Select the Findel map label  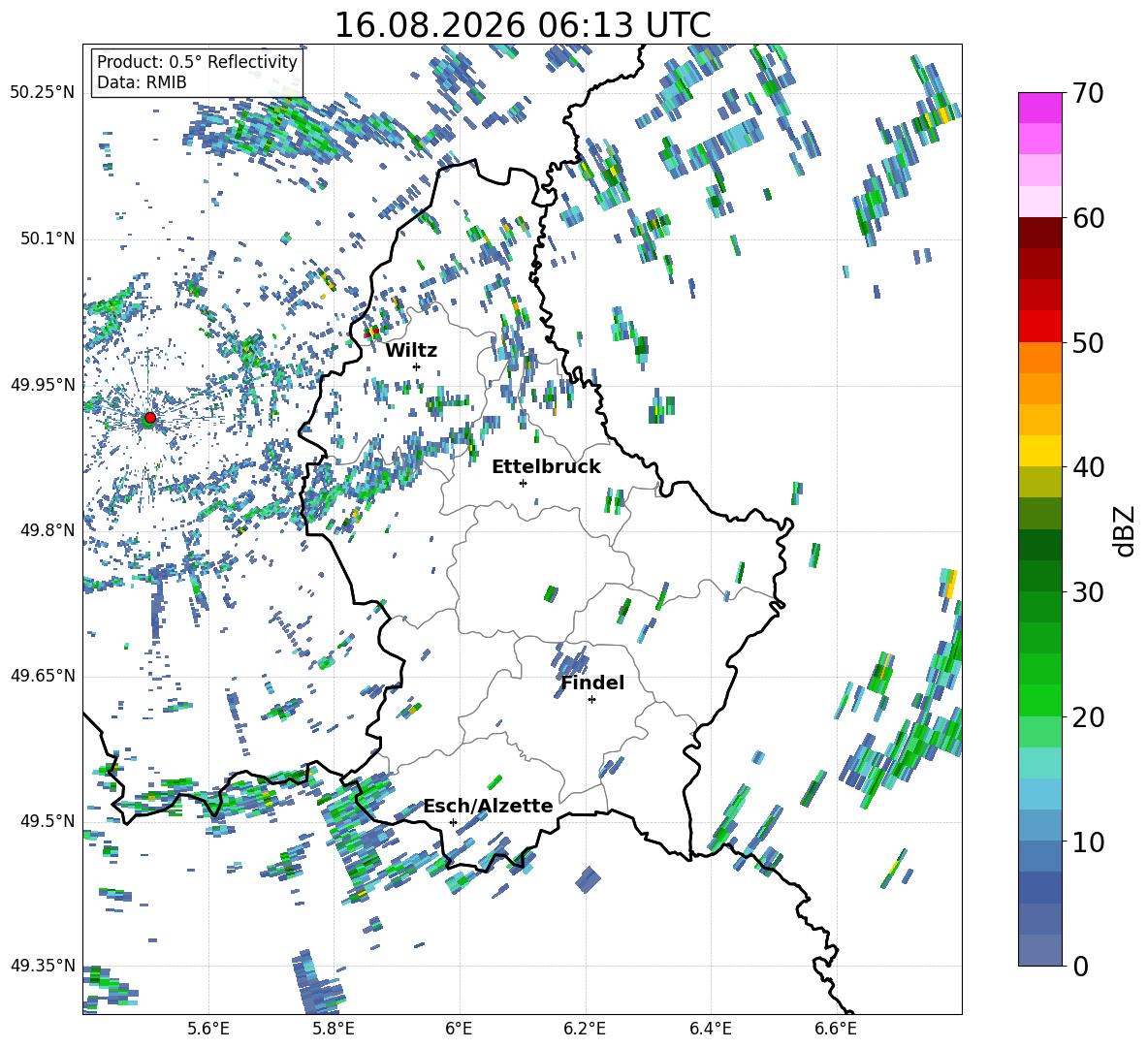click(x=592, y=683)
